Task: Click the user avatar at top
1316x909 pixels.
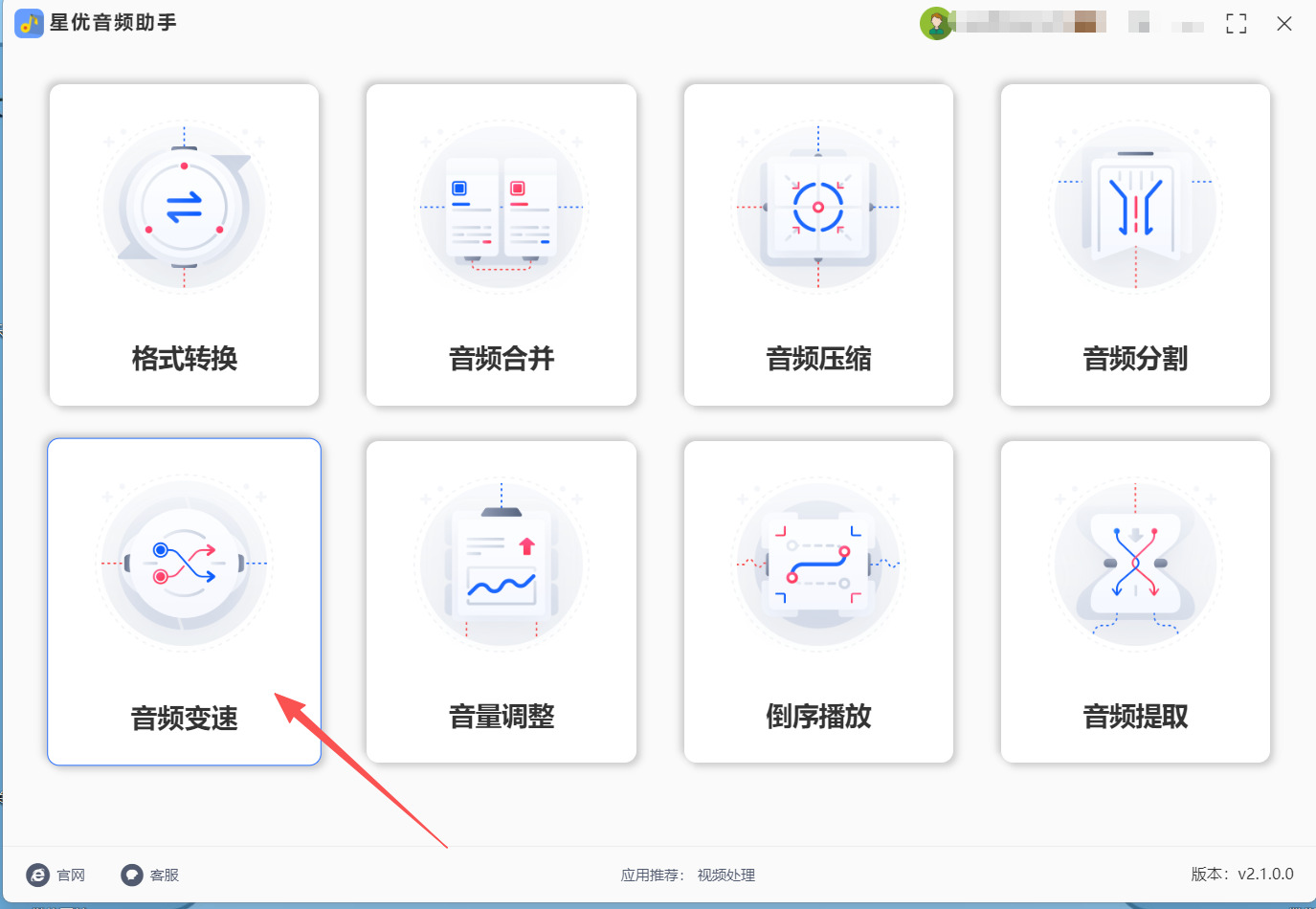Action: (936, 23)
